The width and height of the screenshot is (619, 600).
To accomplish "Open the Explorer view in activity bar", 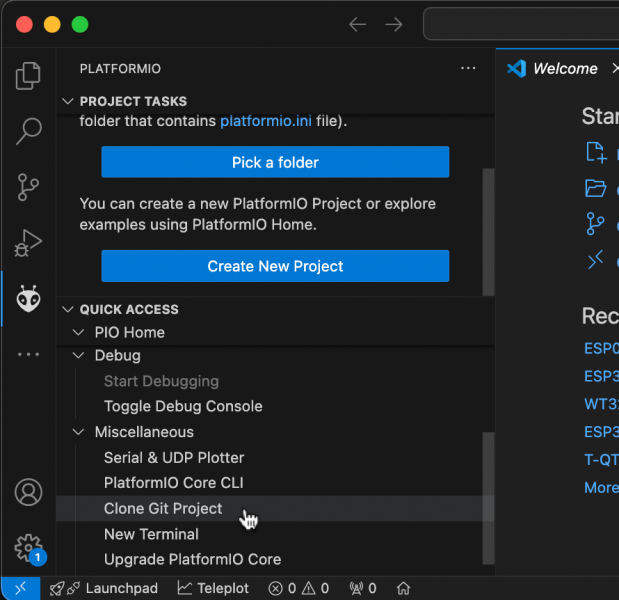I will [28, 75].
